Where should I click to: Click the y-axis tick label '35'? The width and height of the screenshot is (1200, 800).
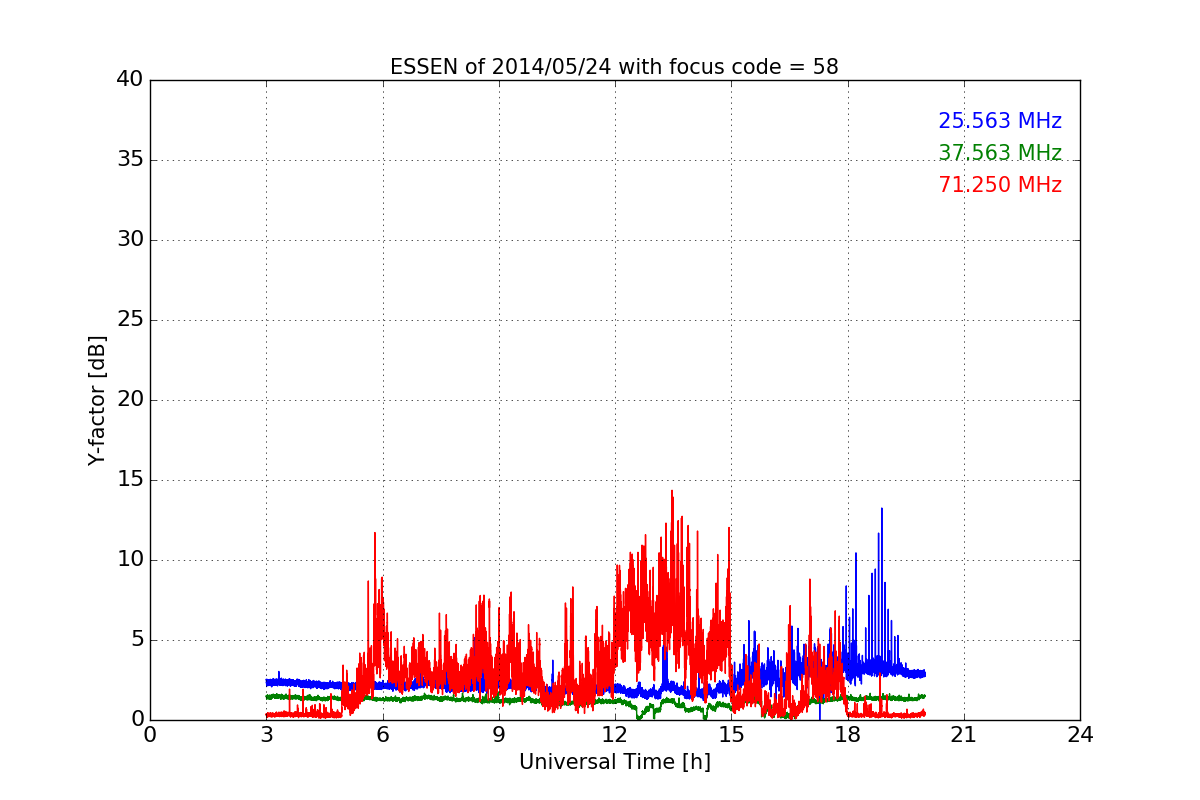click(x=130, y=160)
